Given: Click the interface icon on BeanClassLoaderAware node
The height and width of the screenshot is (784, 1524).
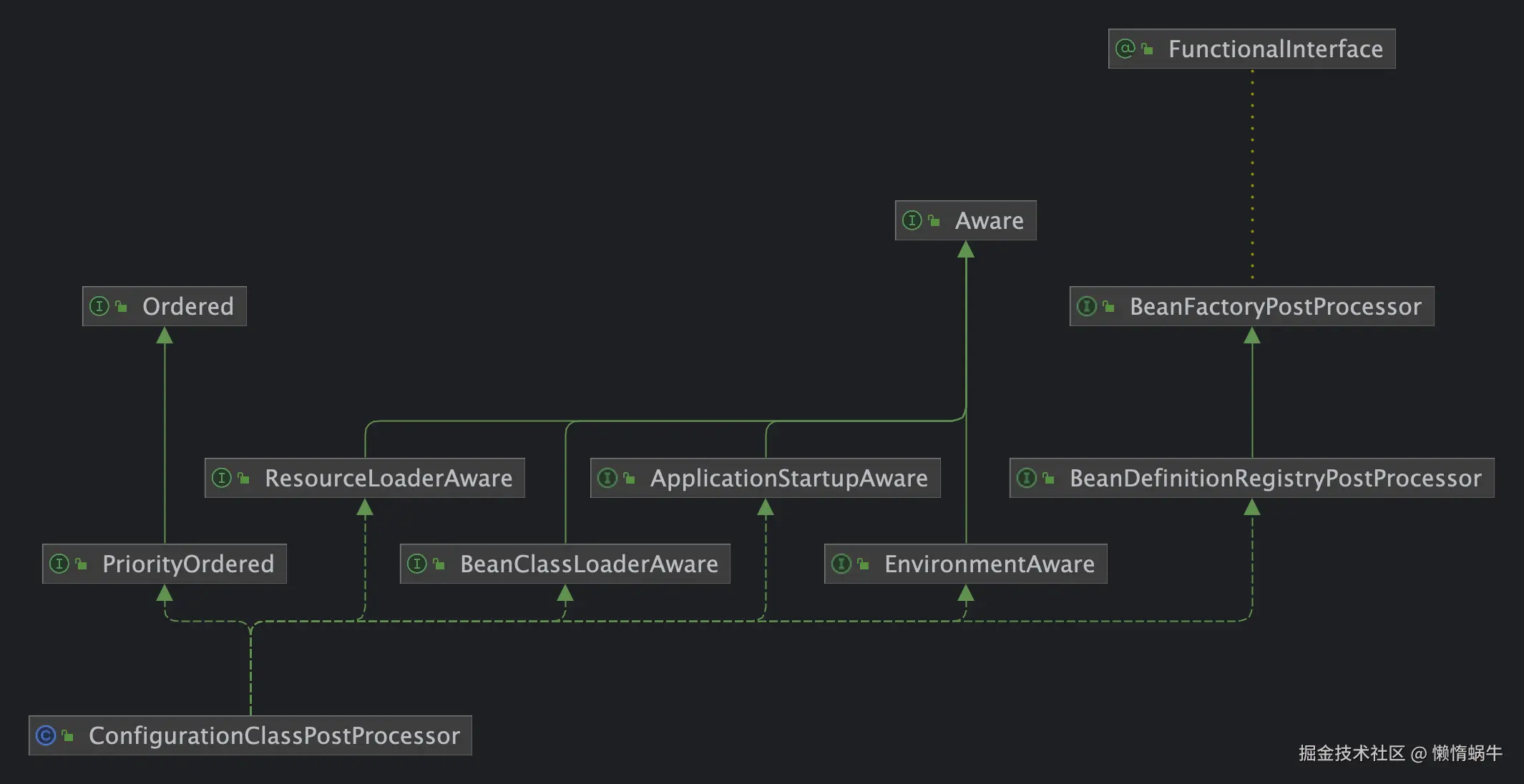Looking at the screenshot, I should (x=419, y=564).
